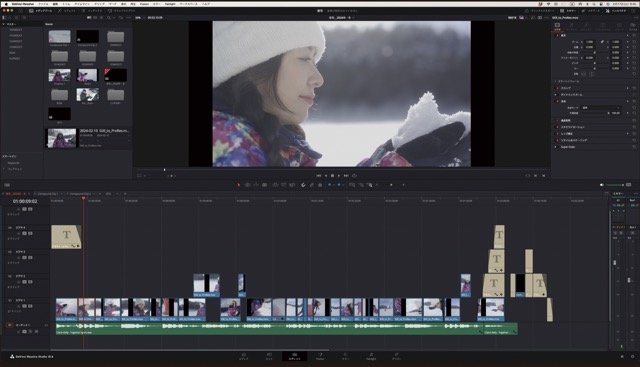The image size is (640, 367).
Task: Collapse the Master bin tree in Media Pool
Action: (4, 24)
